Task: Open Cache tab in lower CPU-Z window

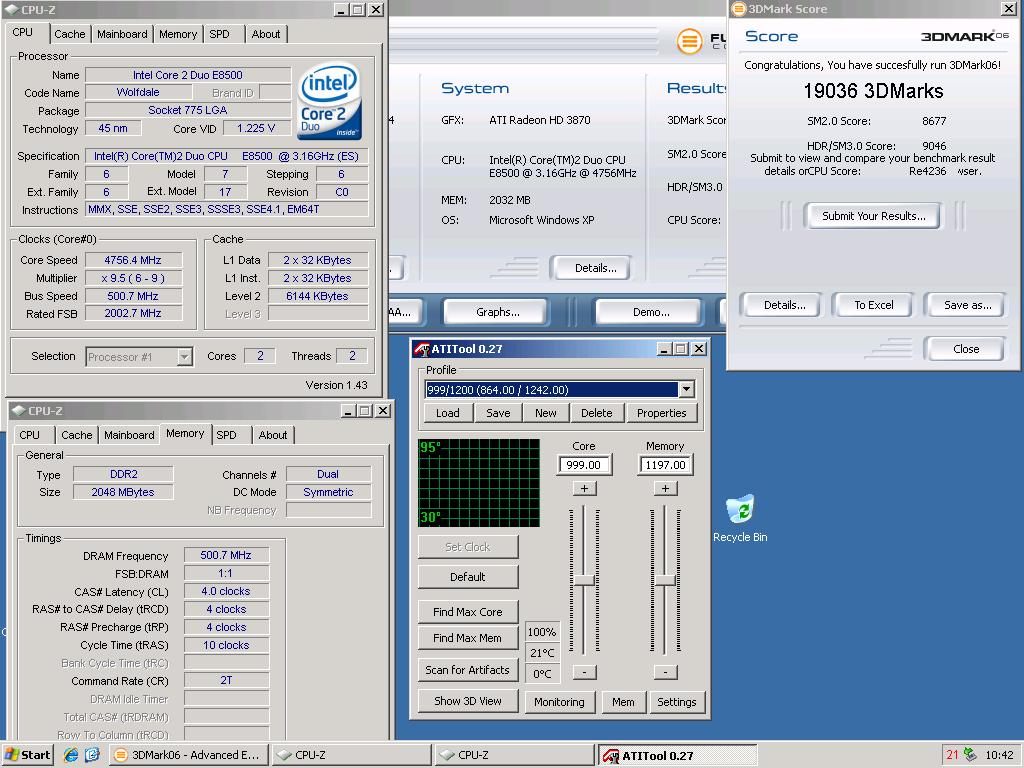Action: click(x=76, y=435)
